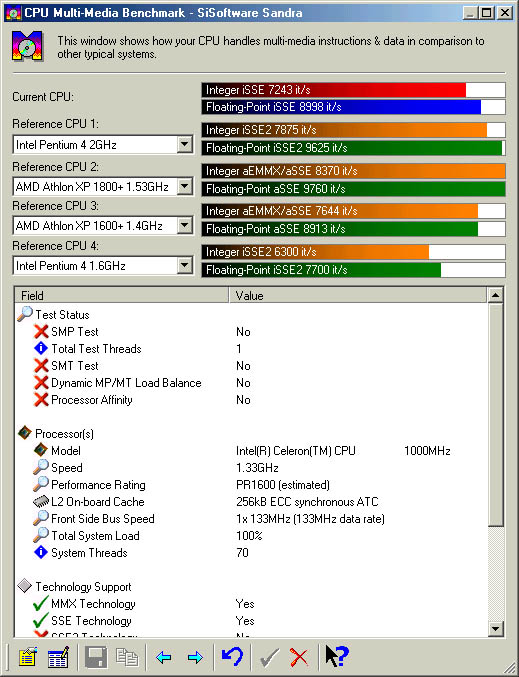Click the Integer iSSE 7243 it/s red bar
Viewport: 519px width, 677px height.
353,90
